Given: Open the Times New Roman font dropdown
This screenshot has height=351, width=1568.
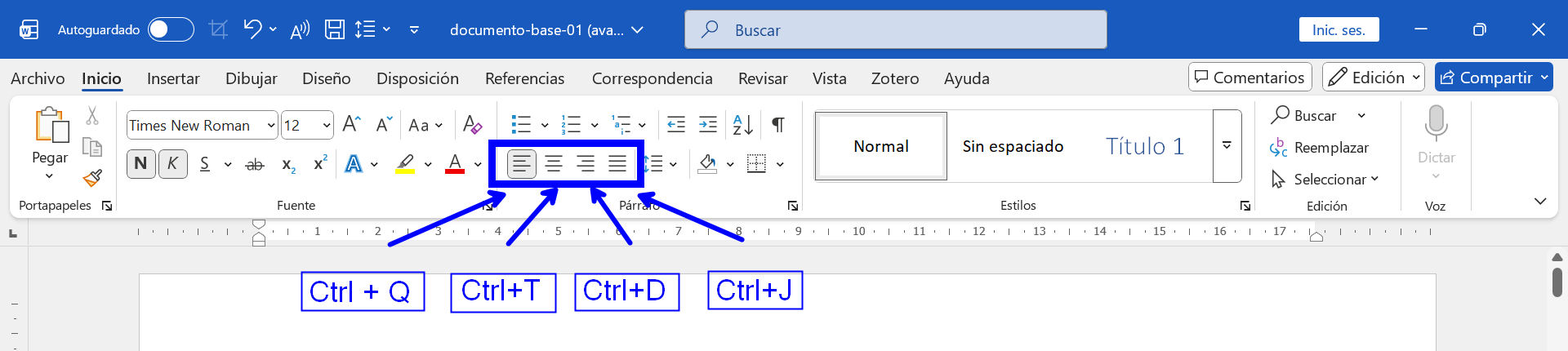Looking at the screenshot, I should point(271,125).
